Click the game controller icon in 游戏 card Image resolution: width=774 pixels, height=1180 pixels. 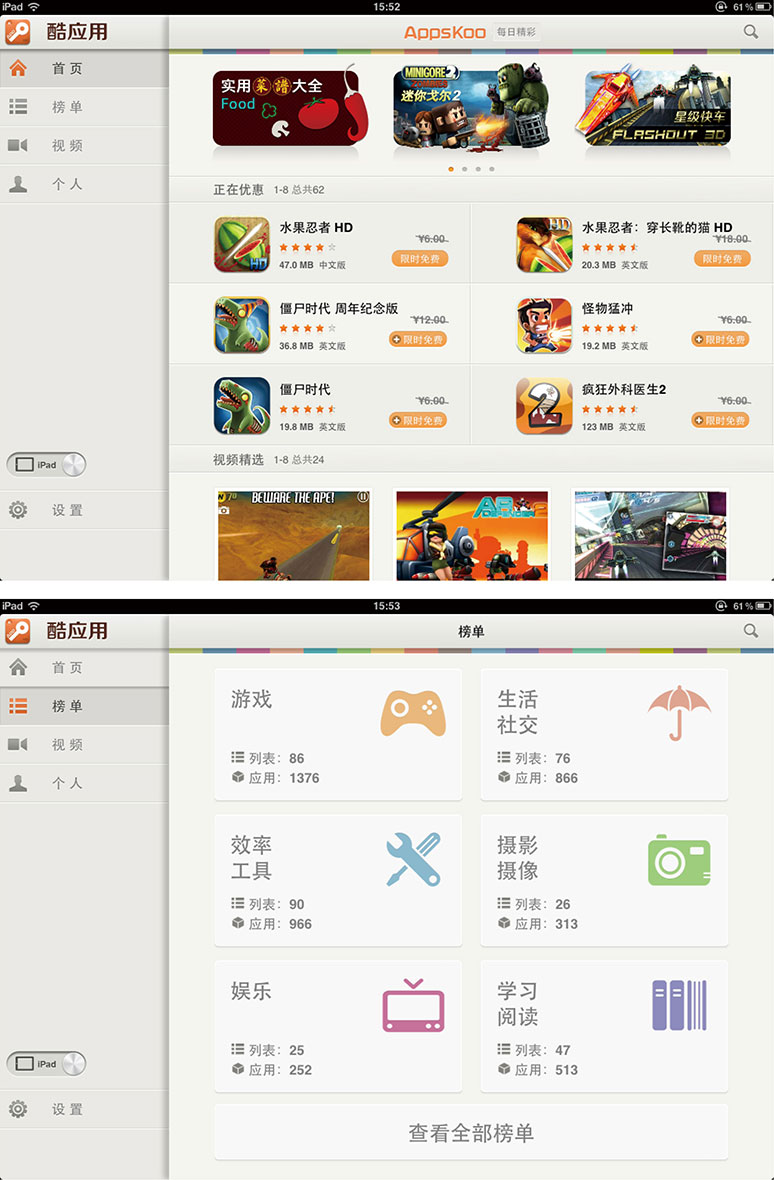point(413,712)
